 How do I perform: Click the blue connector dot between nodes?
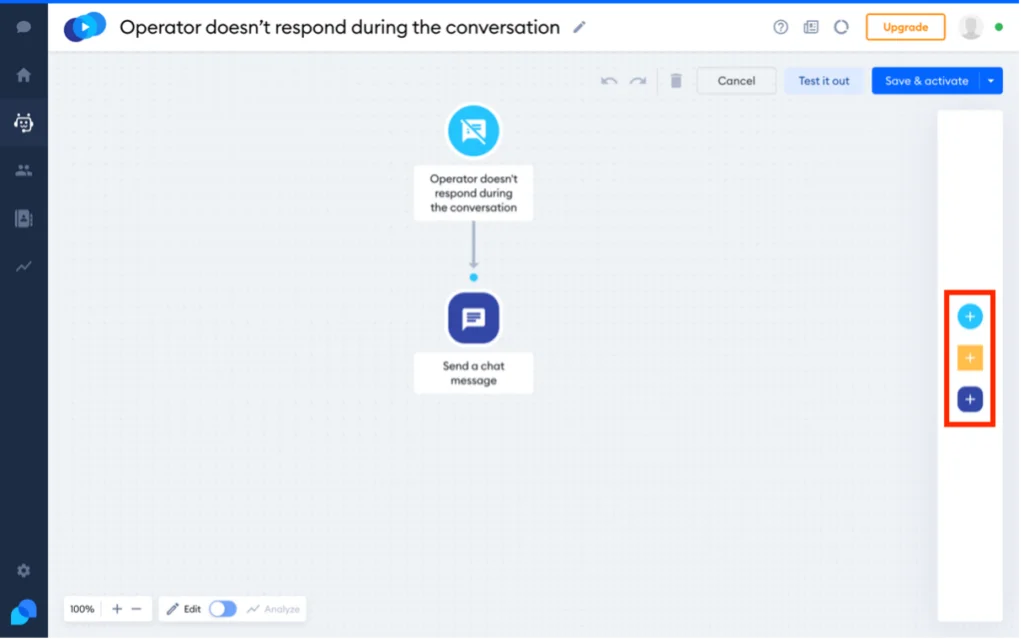point(474,278)
